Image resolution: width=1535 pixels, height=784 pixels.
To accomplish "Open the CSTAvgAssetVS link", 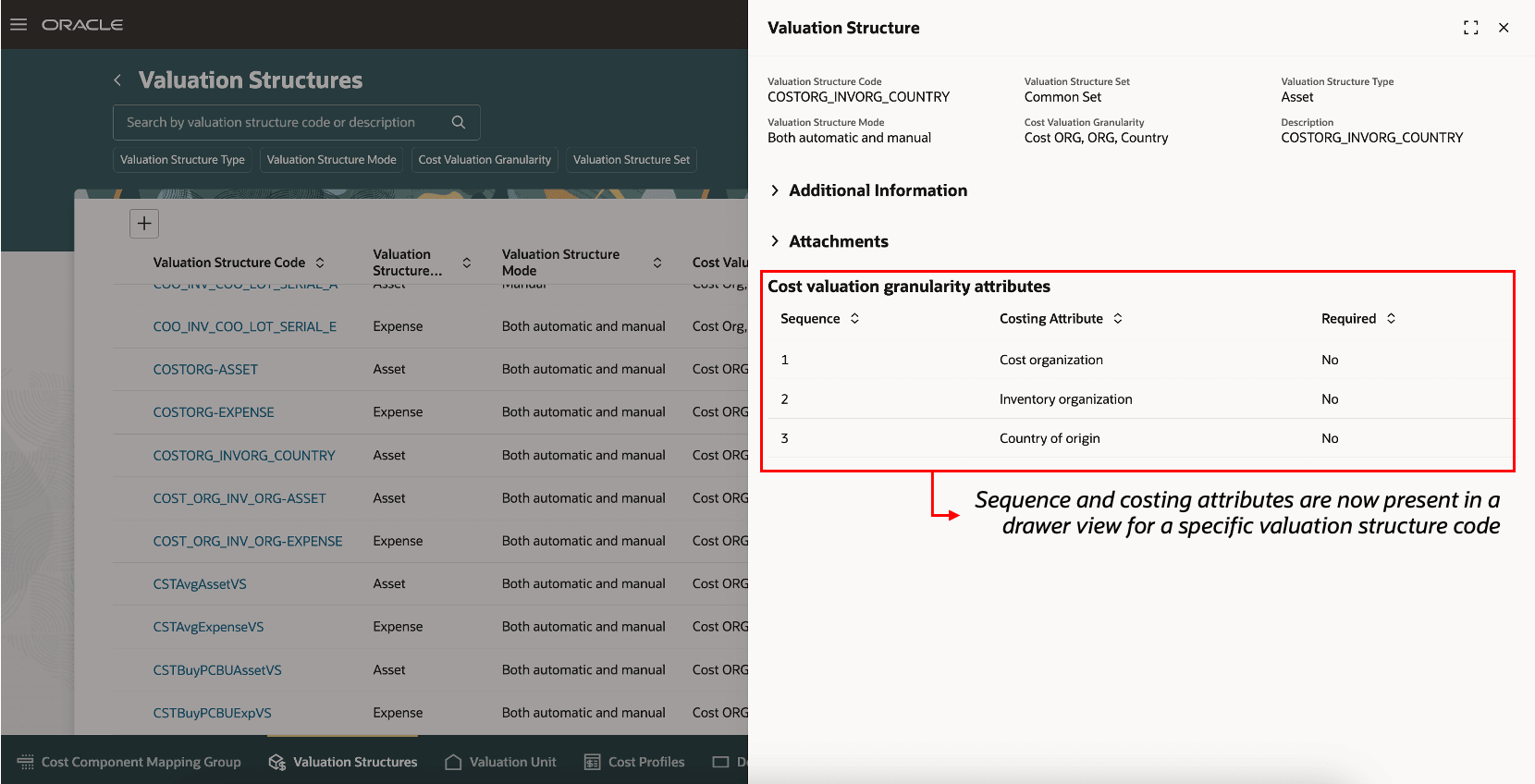I will point(200,584).
